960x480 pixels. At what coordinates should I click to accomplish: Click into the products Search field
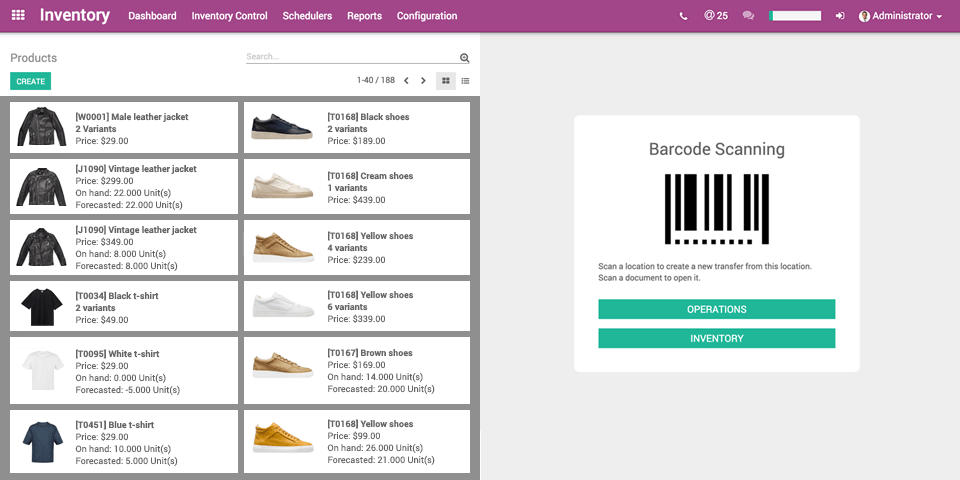350,57
